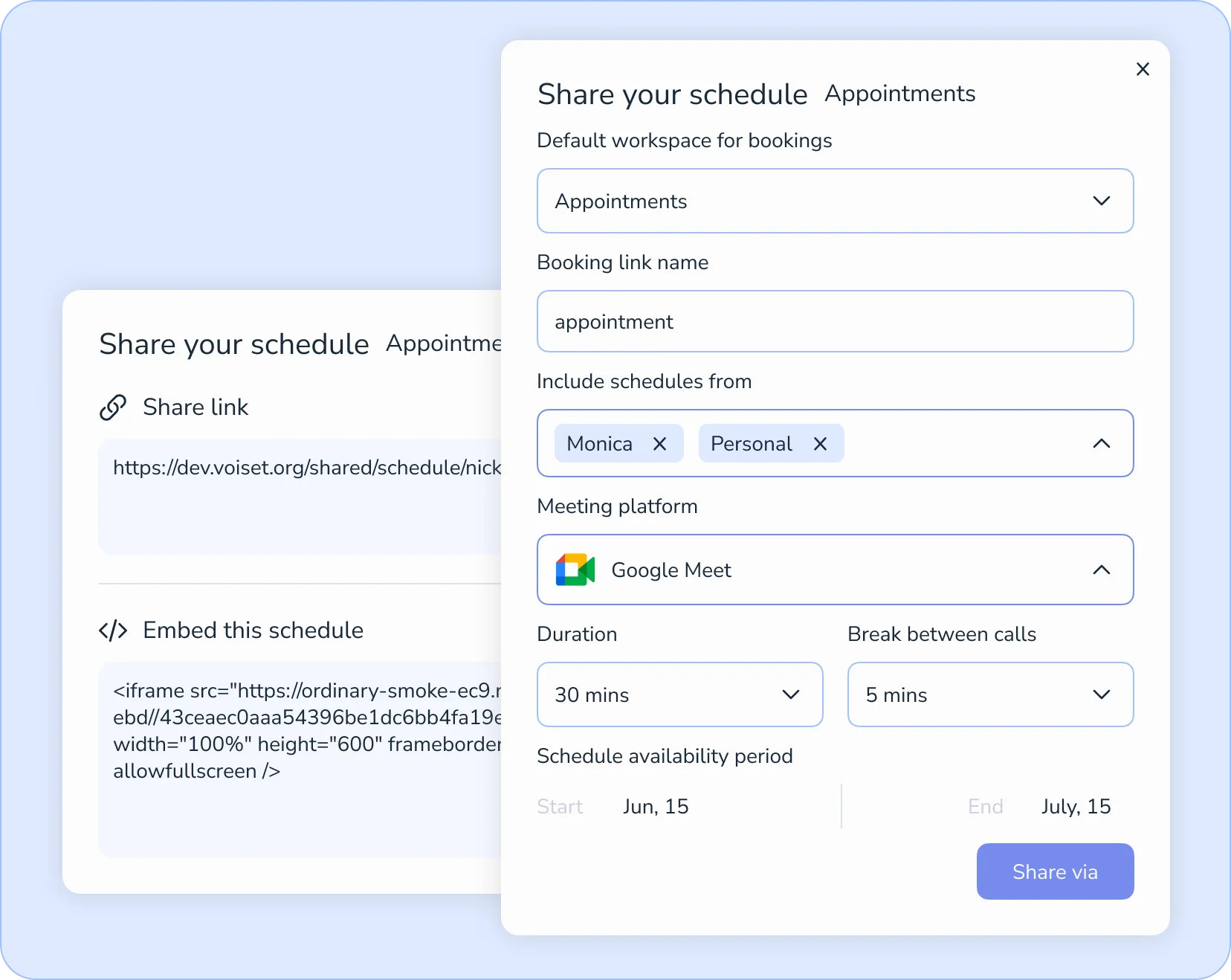Click the Share via button

point(1055,871)
